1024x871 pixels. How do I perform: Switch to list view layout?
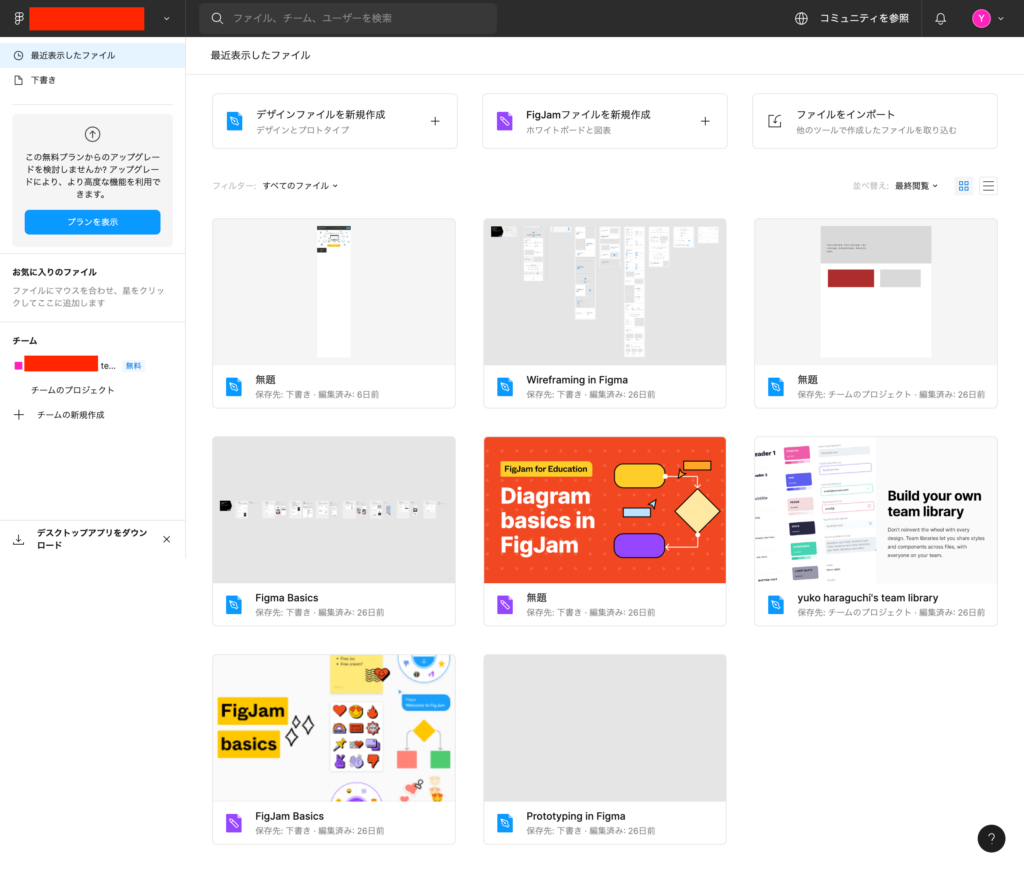[x=988, y=186]
